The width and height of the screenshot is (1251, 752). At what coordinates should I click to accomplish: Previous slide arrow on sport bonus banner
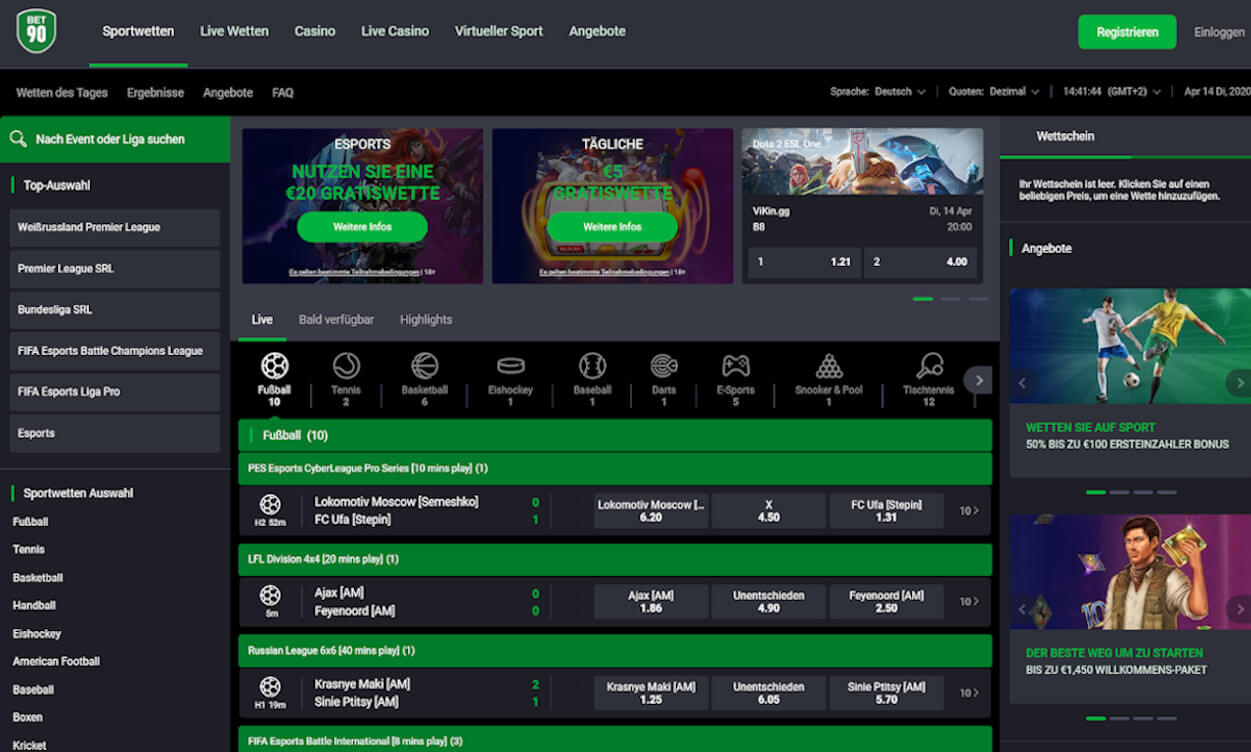coord(1022,383)
